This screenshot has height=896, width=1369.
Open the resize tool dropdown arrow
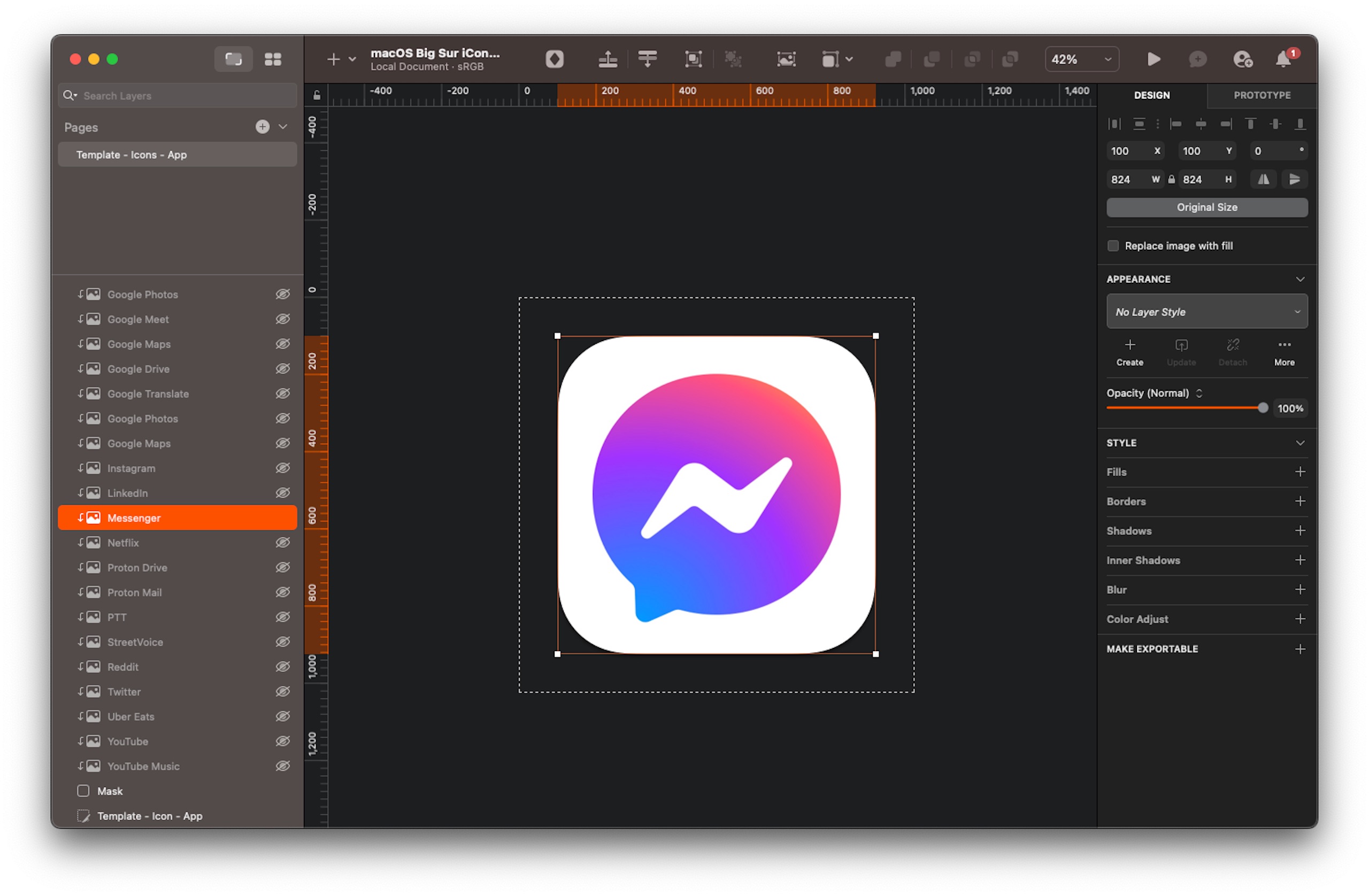point(849,59)
